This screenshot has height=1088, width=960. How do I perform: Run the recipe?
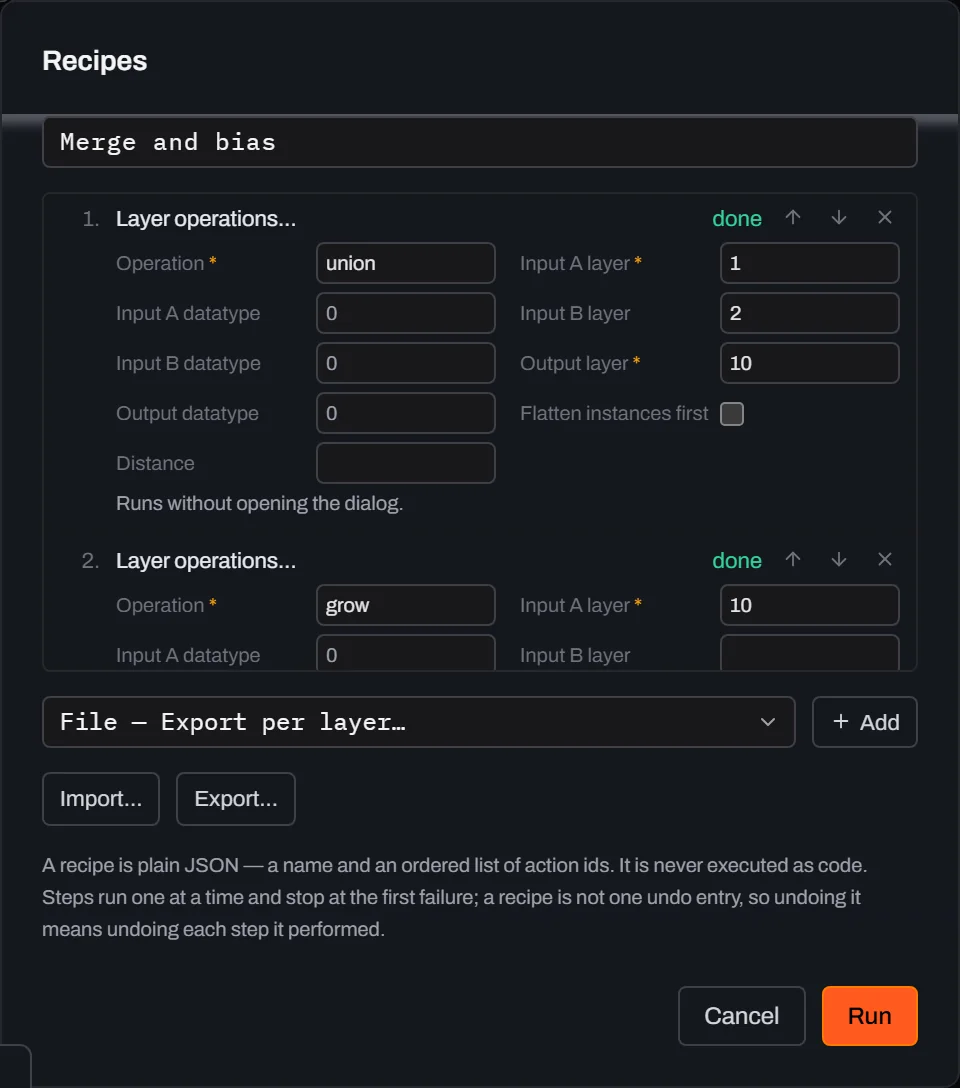coord(870,1016)
